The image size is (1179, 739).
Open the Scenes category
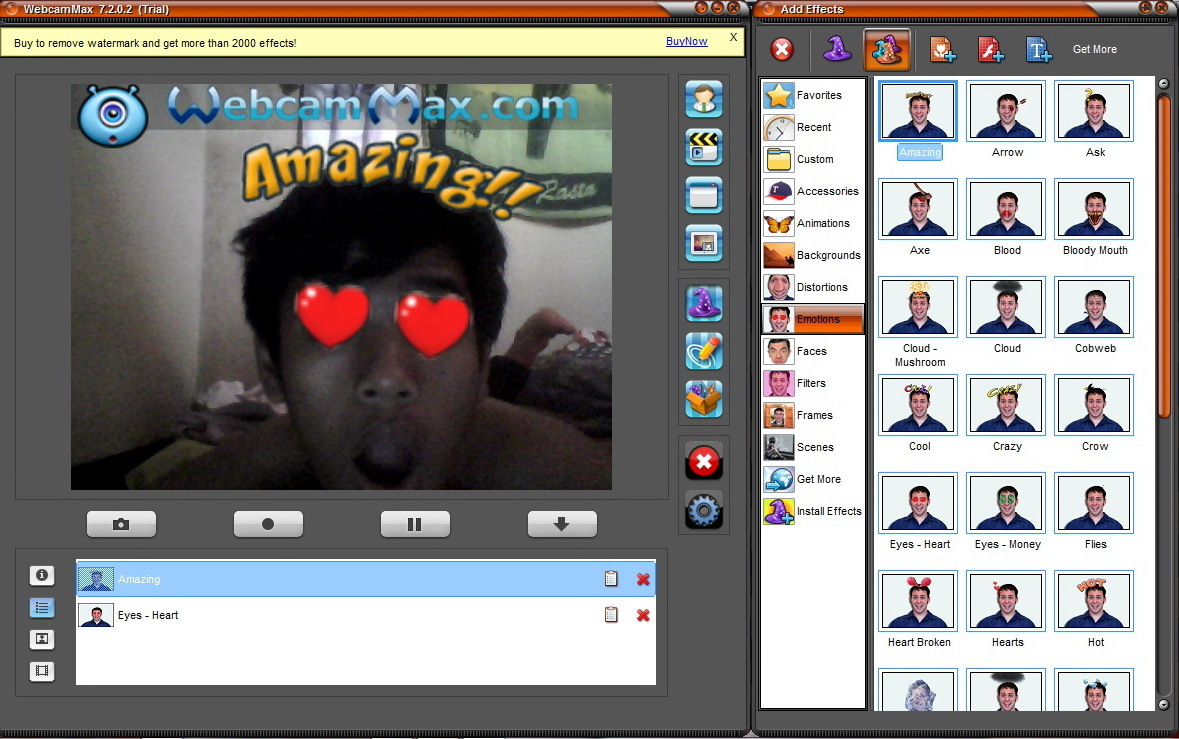pyautogui.click(x=813, y=447)
